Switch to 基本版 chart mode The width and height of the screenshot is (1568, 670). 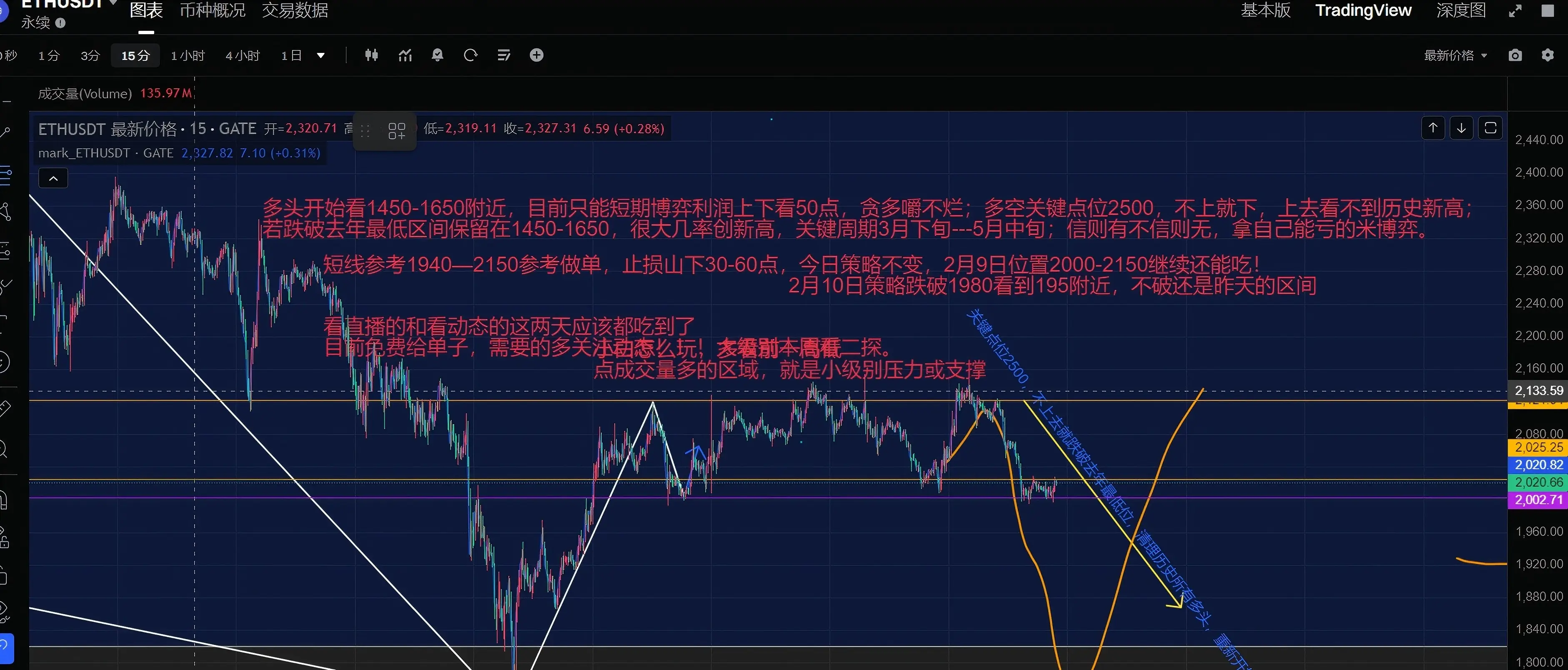[1265, 10]
